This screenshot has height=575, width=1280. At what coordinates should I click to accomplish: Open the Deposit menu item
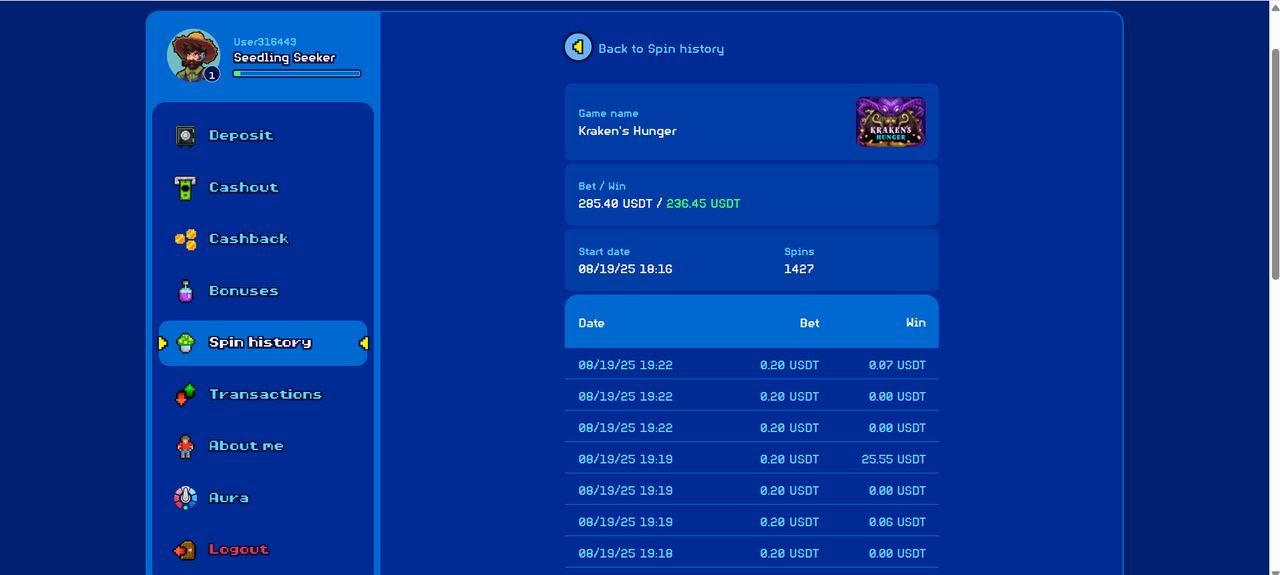tap(263, 135)
